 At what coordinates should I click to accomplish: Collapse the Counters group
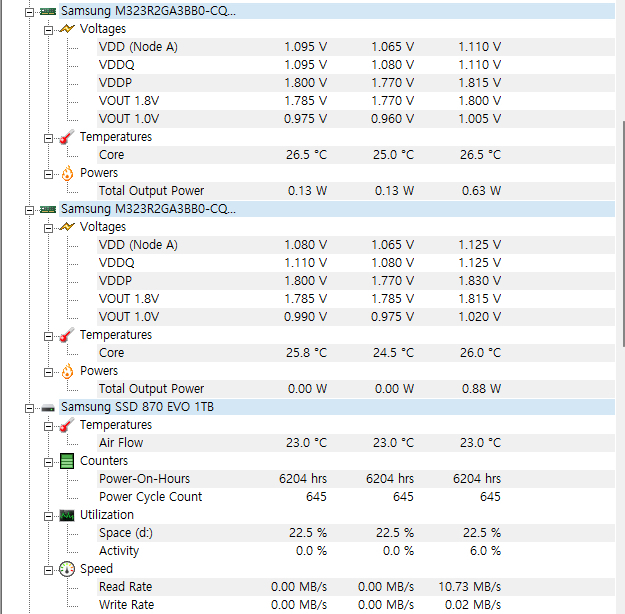[49, 461]
